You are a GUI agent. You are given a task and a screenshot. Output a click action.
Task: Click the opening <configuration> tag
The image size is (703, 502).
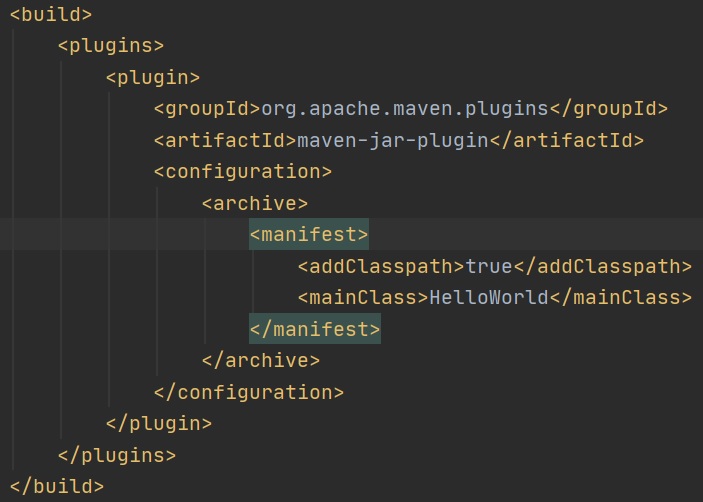pos(242,171)
